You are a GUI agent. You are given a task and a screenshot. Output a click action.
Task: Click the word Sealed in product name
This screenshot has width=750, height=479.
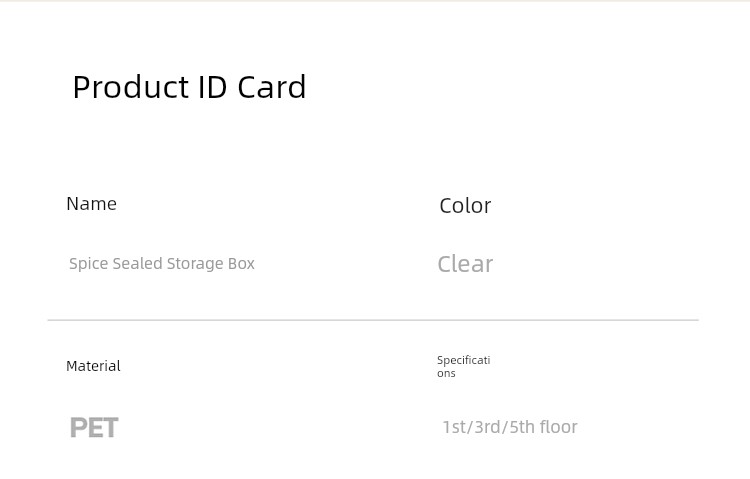pos(137,264)
